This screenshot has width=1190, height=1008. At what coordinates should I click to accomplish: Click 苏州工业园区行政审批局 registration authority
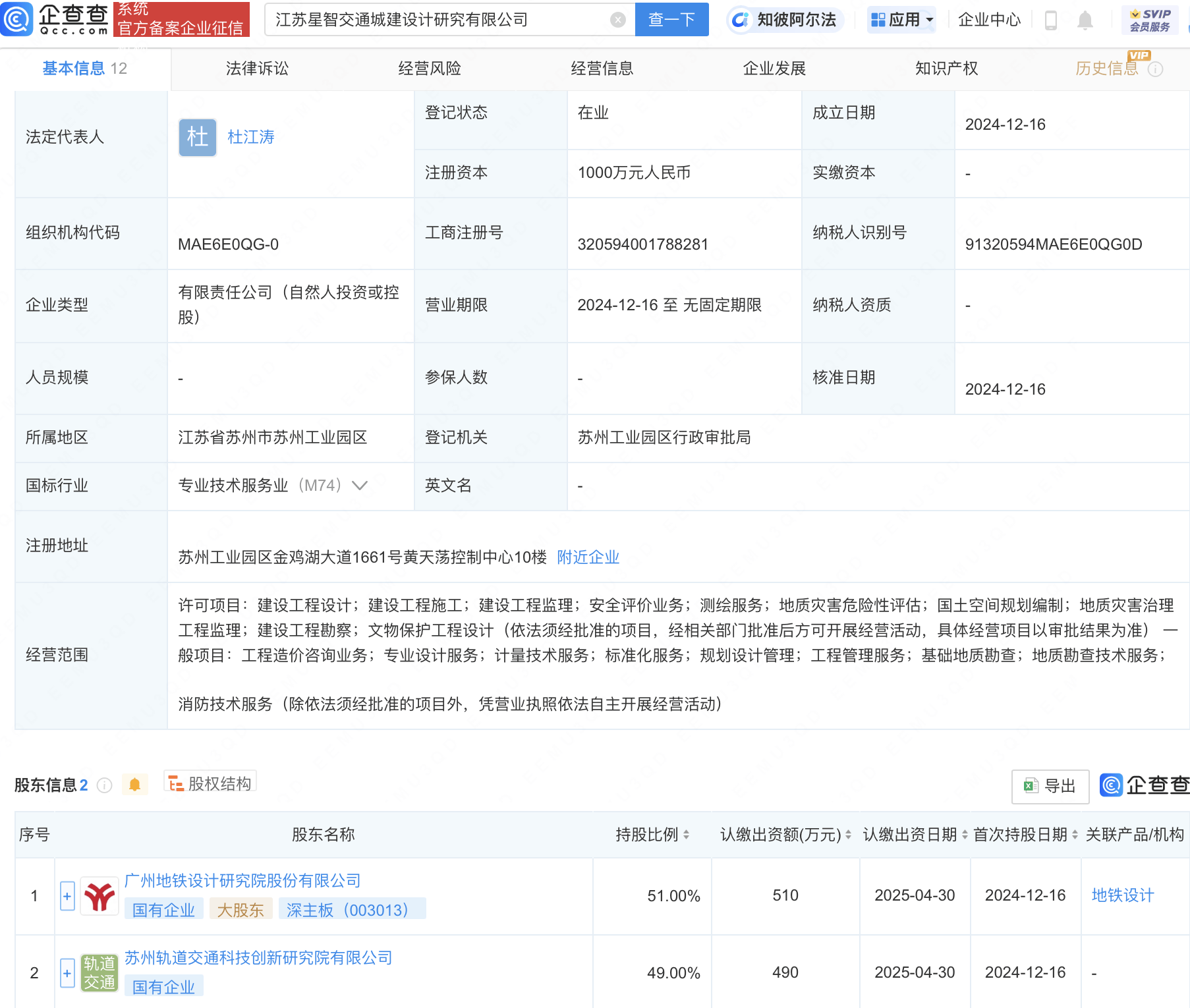click(664, 437)
